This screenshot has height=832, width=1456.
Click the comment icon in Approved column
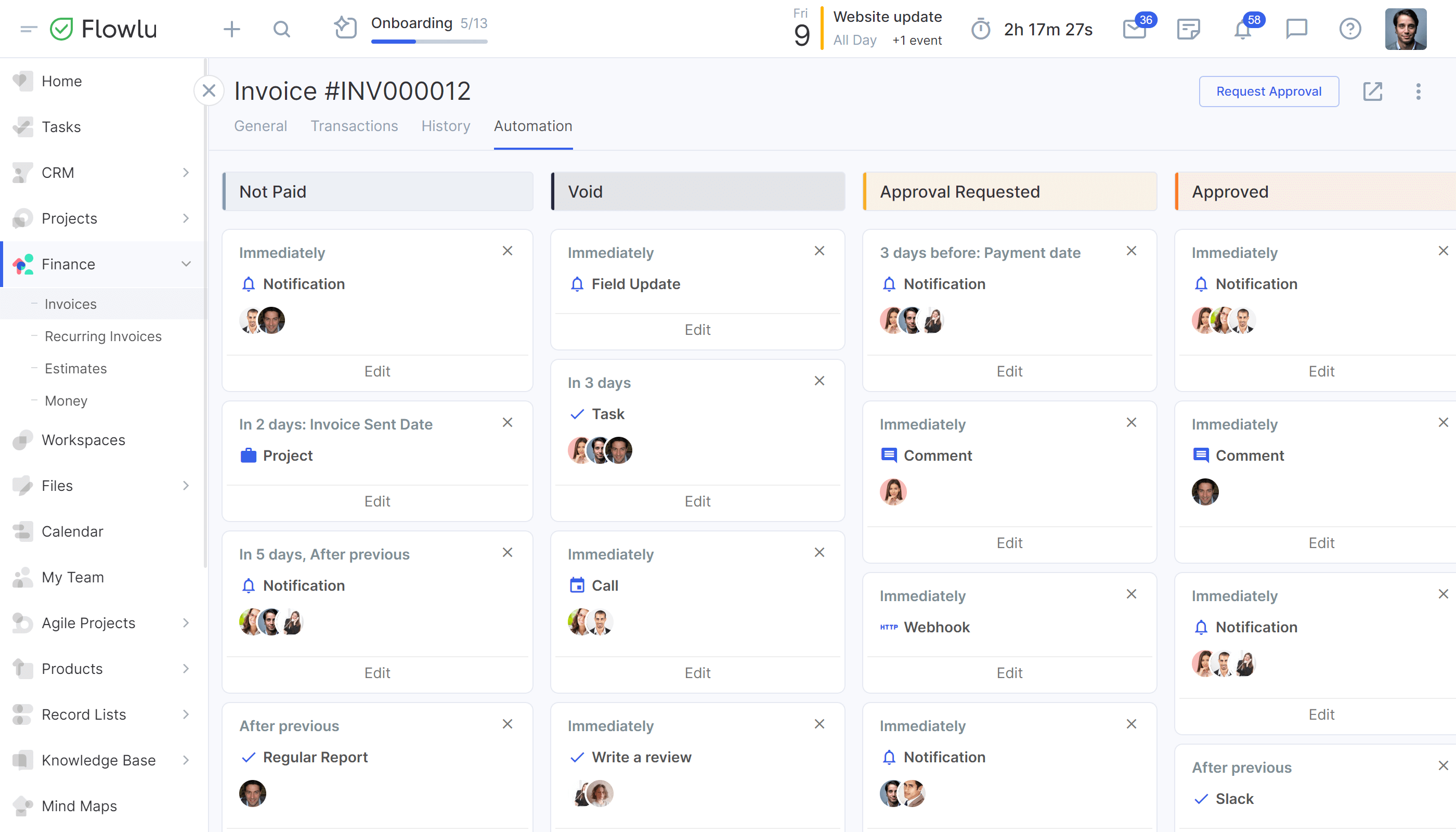click(x=1200, y=455)
